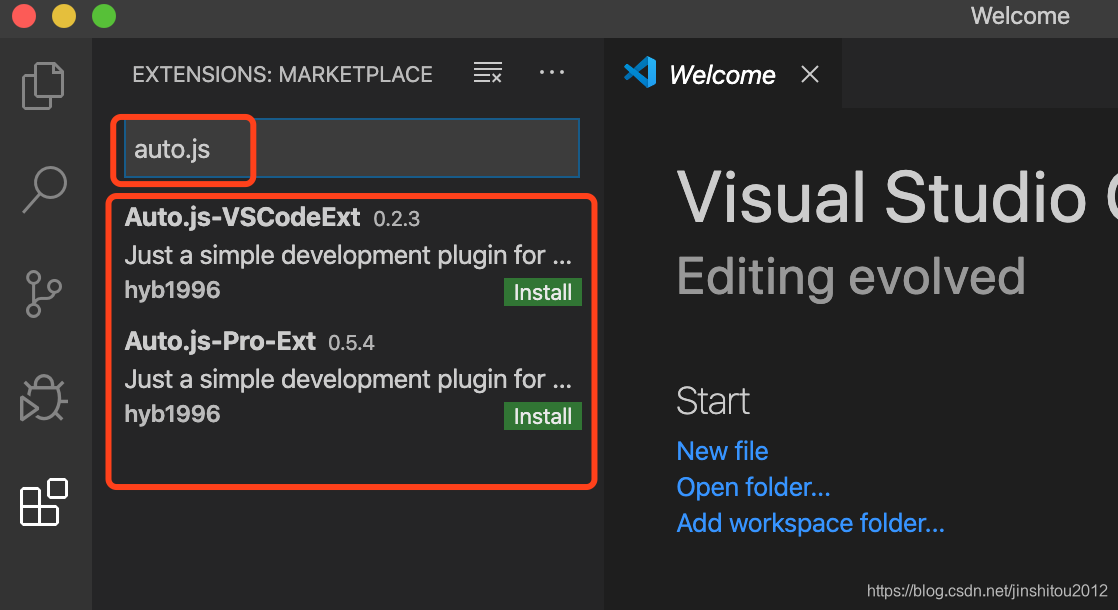Open the extensions More Actions ellipsis

coord(552,73)
